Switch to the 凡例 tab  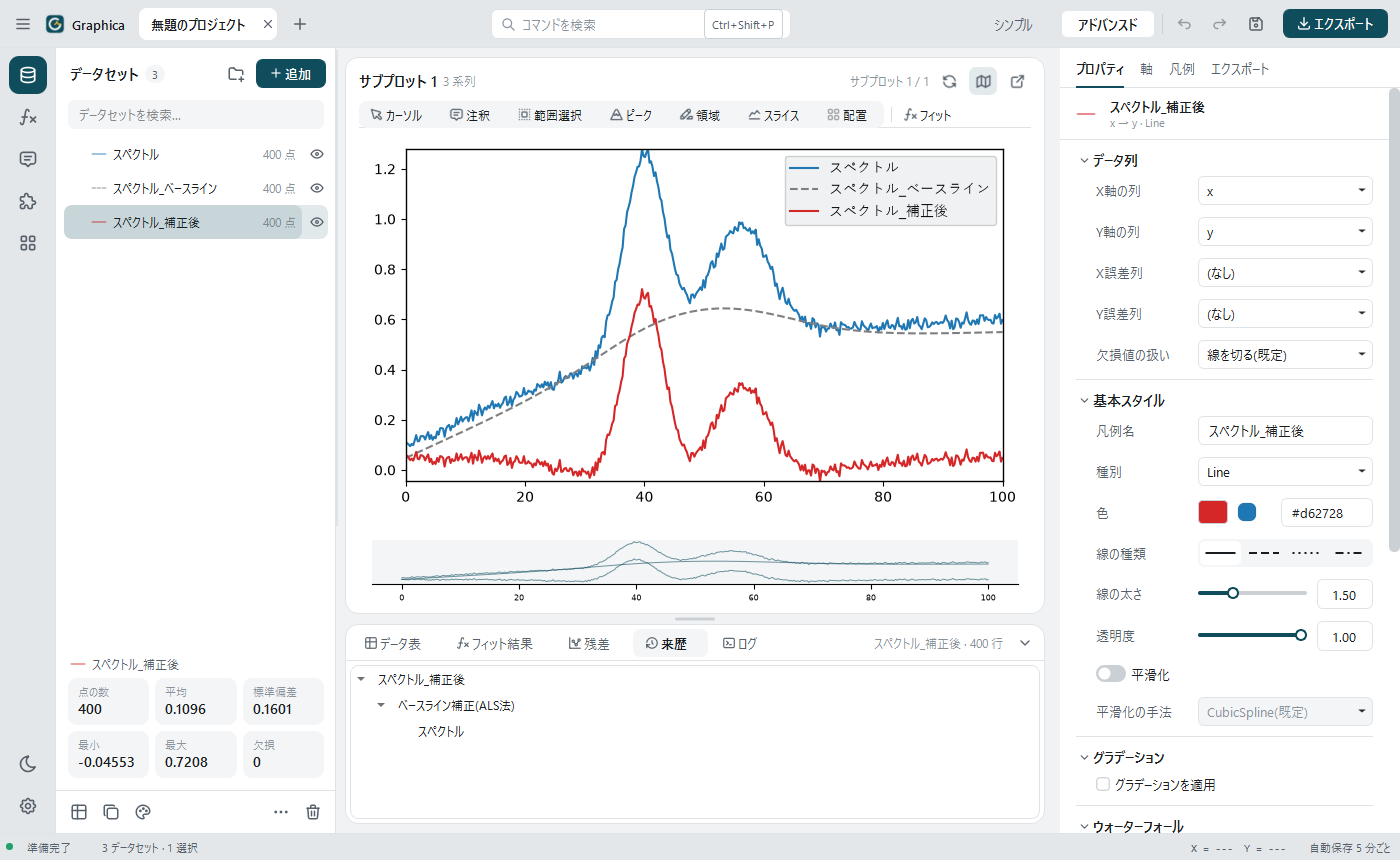pyautogui.click(x=1181, y=69)
